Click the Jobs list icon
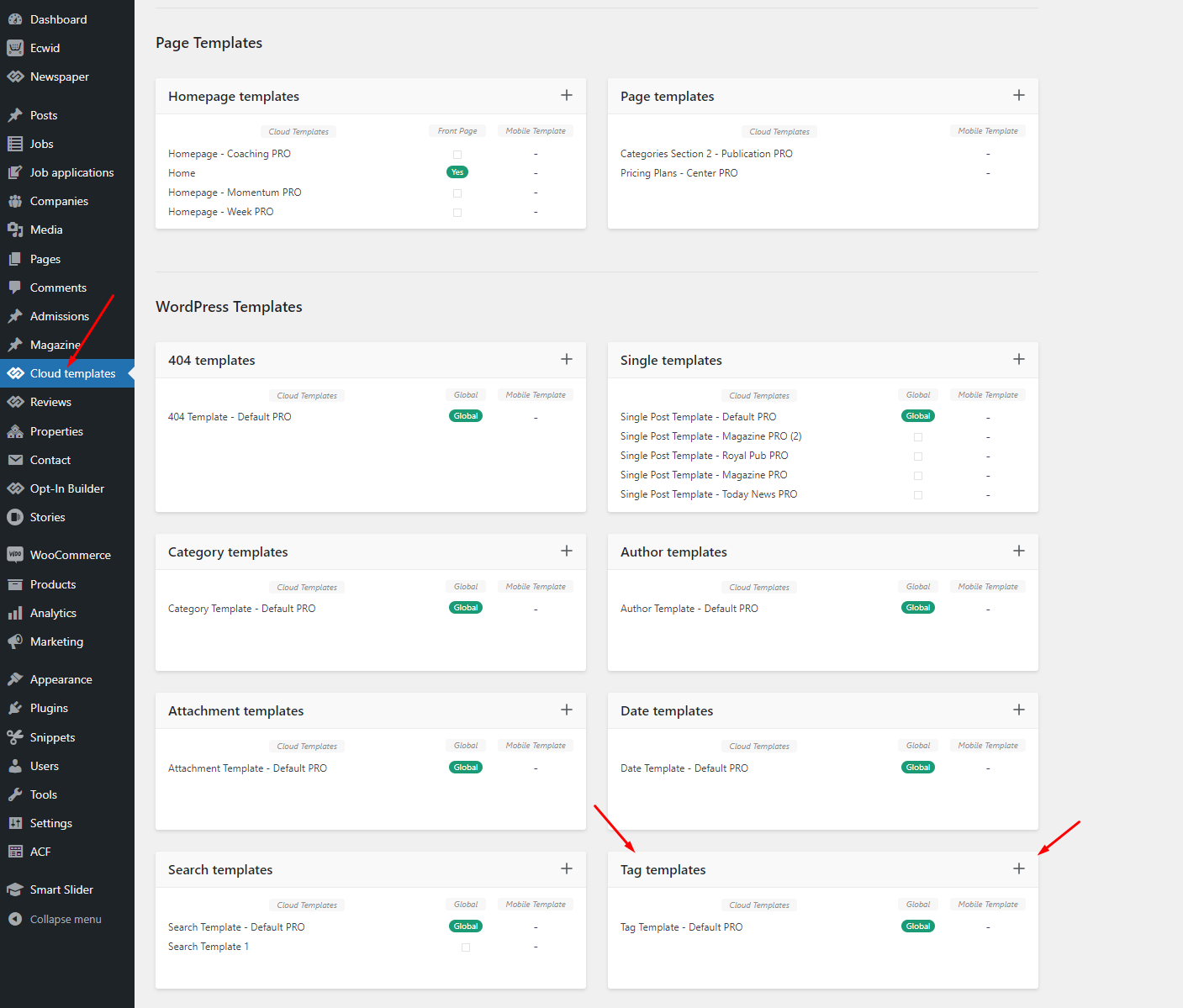1183x1008 pixels. tap(15, 144)
